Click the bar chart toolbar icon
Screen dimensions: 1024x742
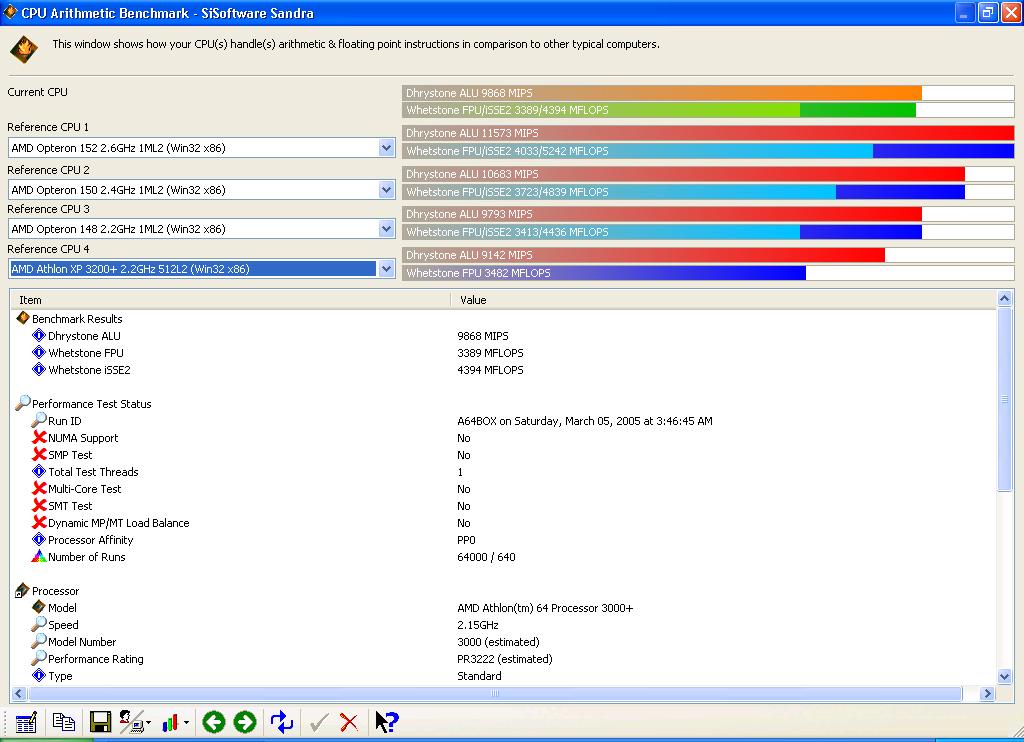click(x=170, y=722)
